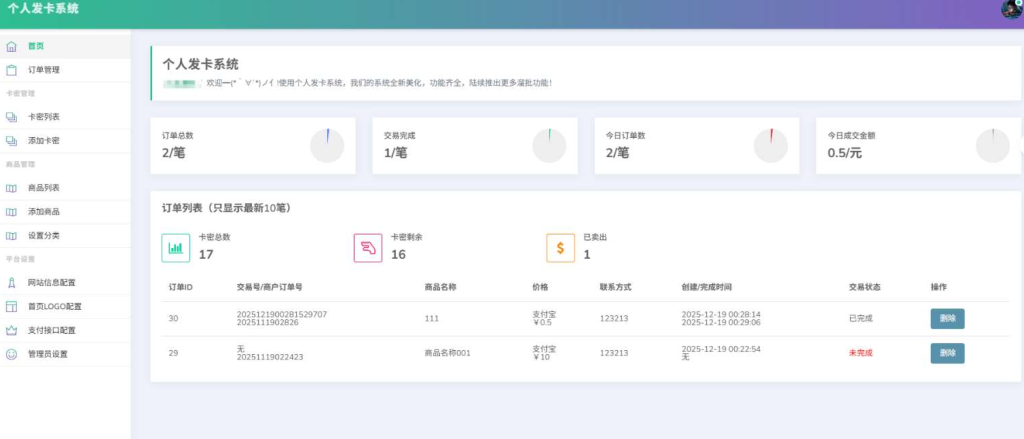Open the 首页 menu item
1024x439 pixels.
click(x=65, y=46)
